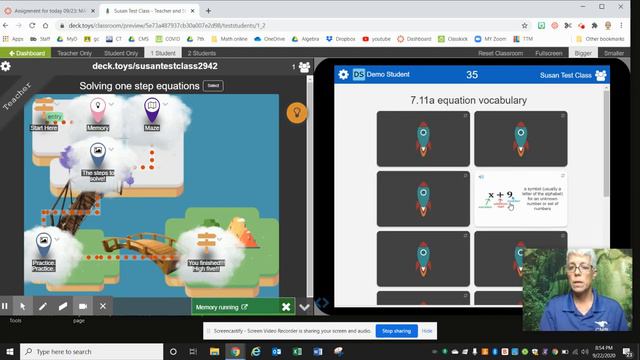Open the student view settings gear
640x360 pixels.
(x=344, y=75)
